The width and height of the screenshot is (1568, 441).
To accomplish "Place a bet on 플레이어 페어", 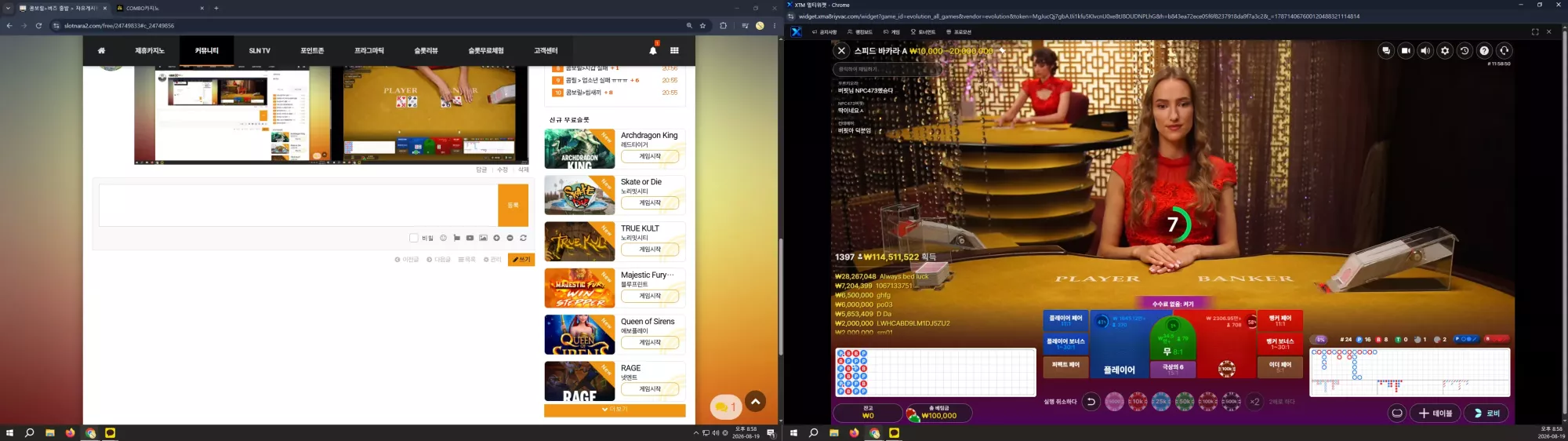I will tap(1065, 320).
